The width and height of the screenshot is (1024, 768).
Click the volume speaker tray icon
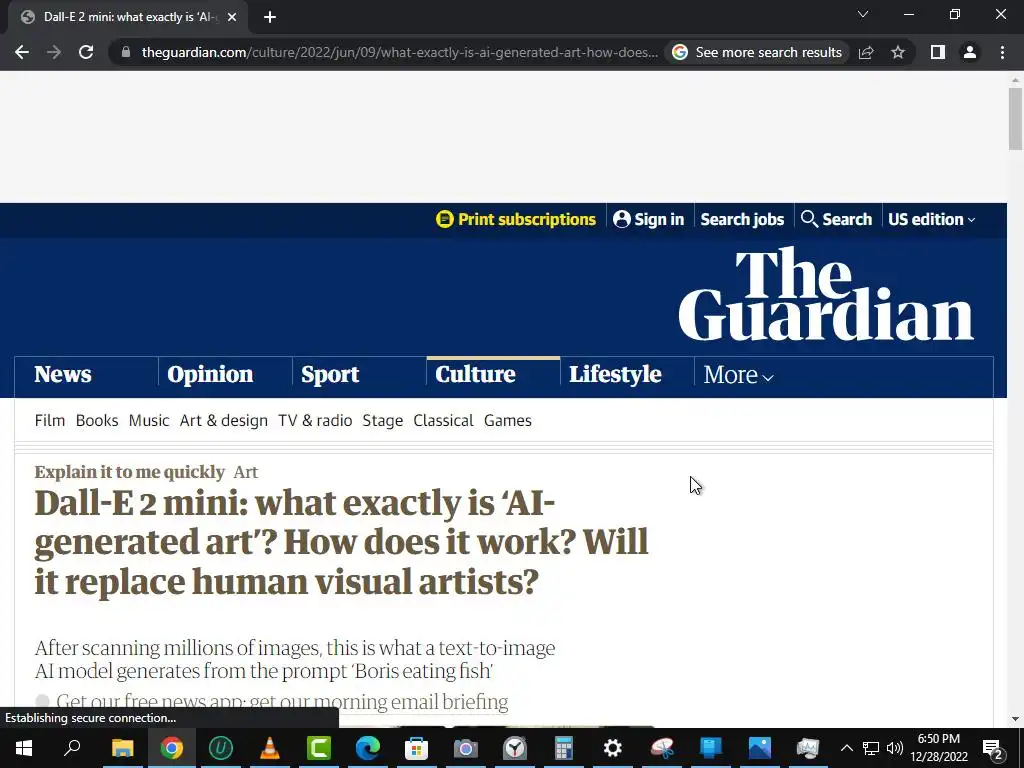[895, 748]
